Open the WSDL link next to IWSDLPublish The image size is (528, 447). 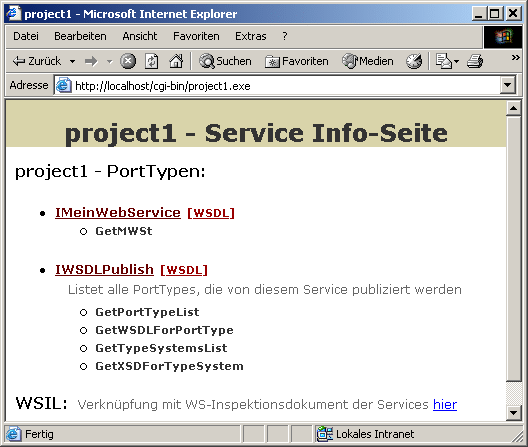click(x=184, y=270)
